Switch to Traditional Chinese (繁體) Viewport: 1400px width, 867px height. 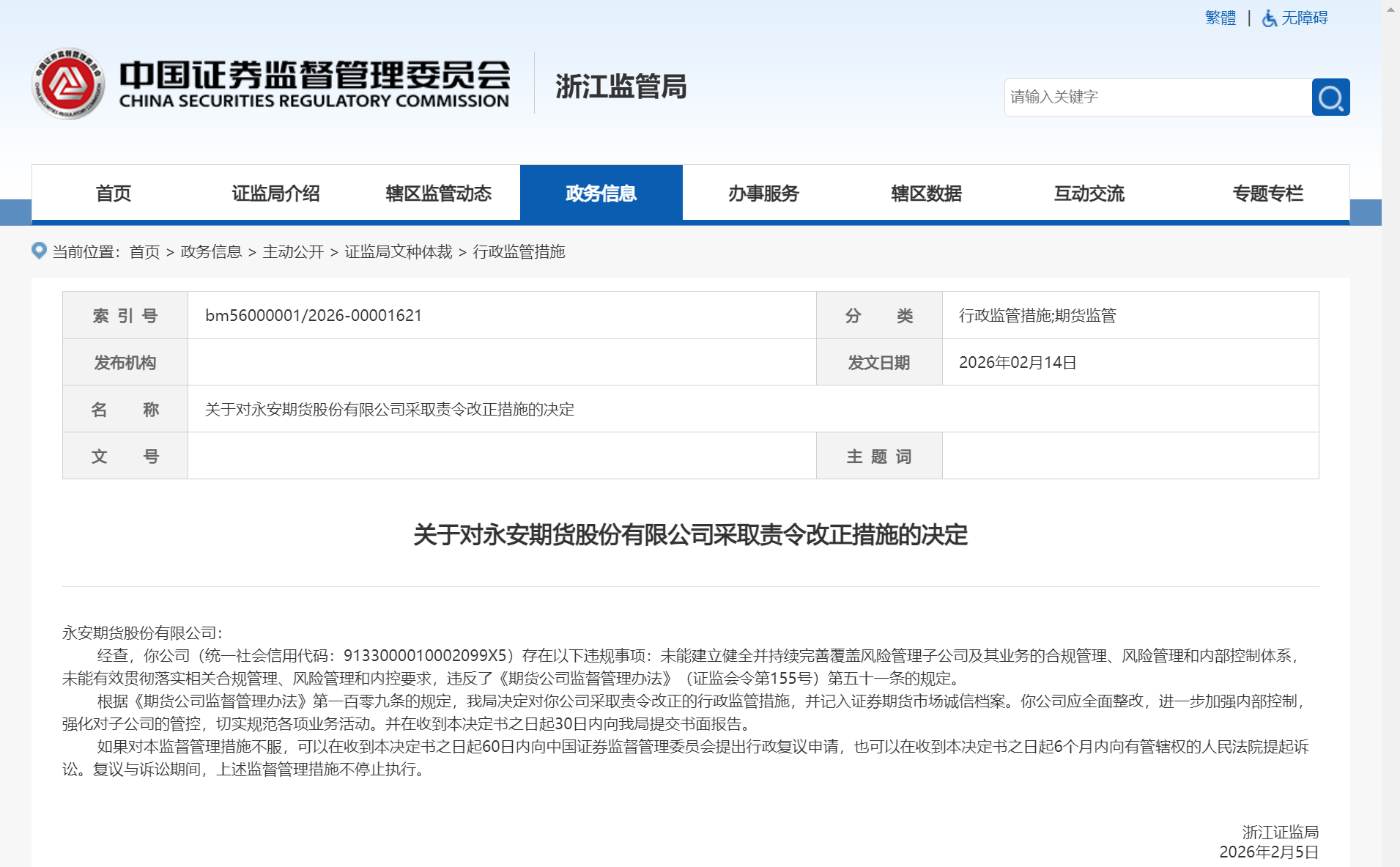1220,18
